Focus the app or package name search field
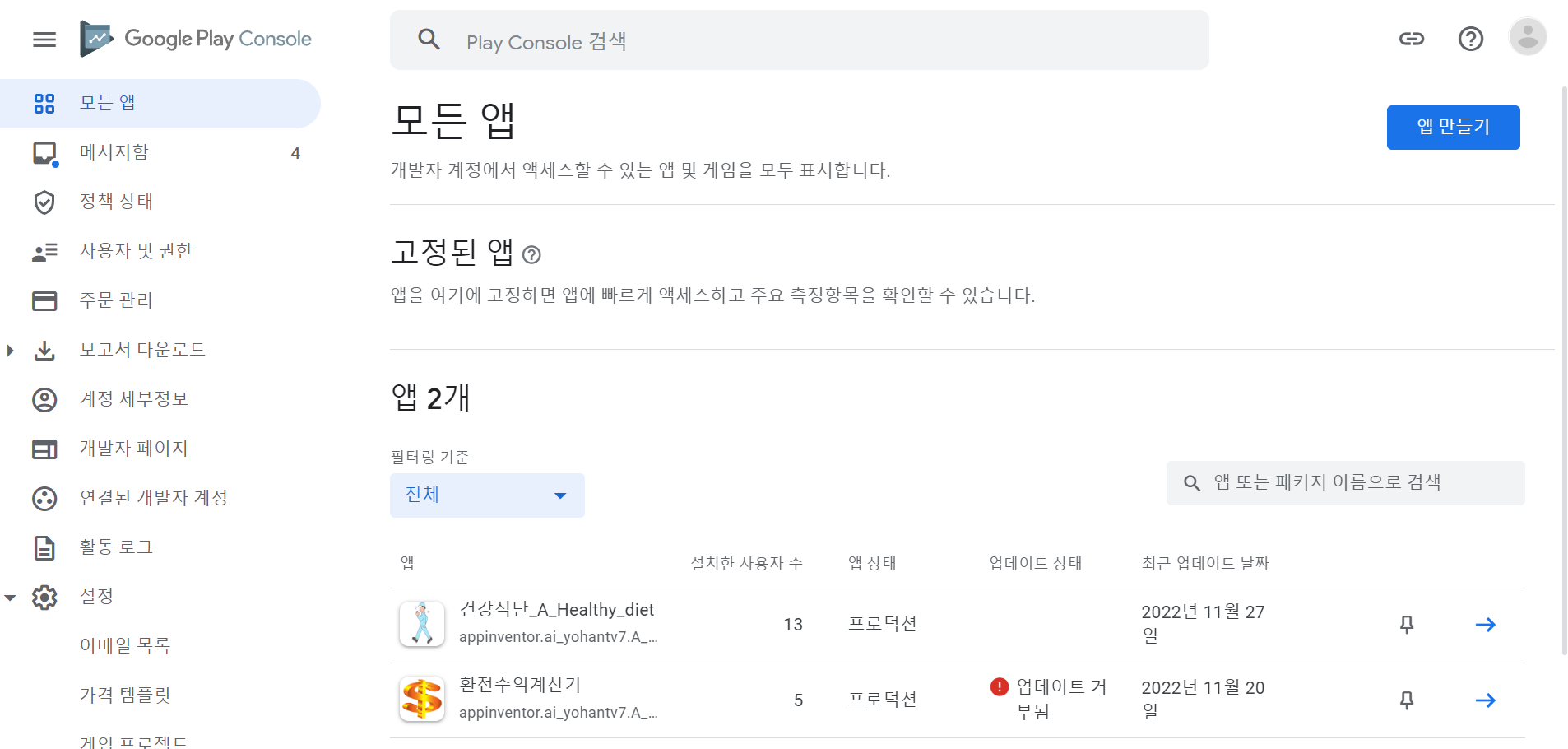 pyautogui.click(x=1345, y=483)
